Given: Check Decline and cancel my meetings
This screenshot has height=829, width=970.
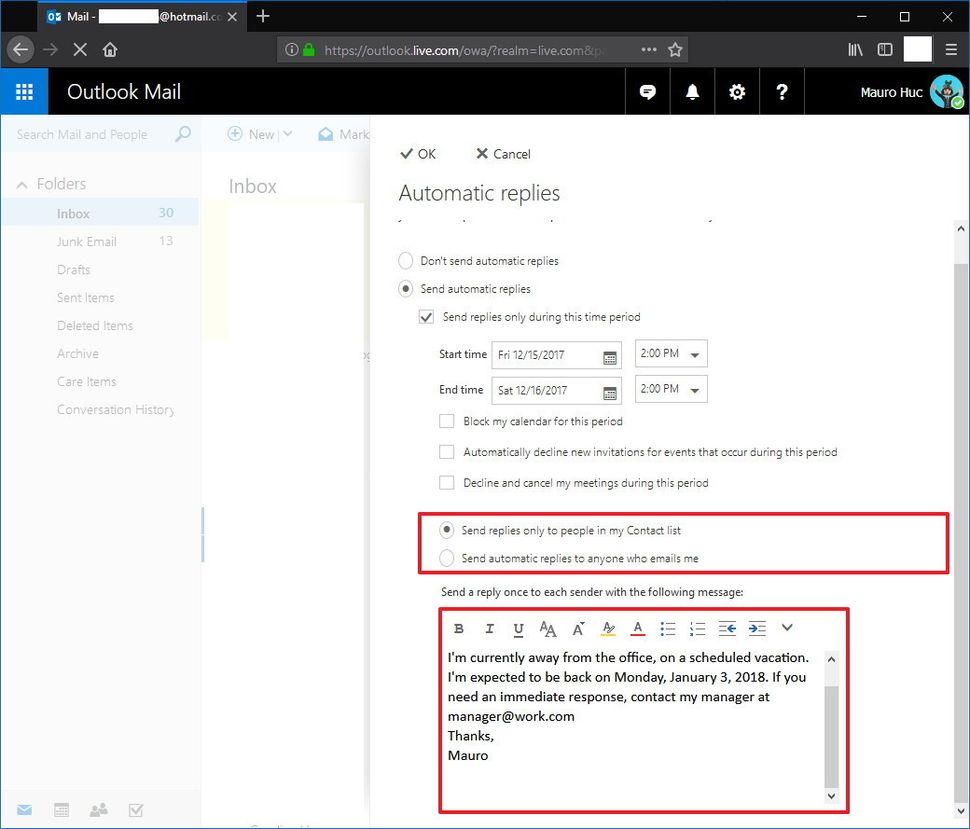Looking at the screenshot, I should 446,483.
